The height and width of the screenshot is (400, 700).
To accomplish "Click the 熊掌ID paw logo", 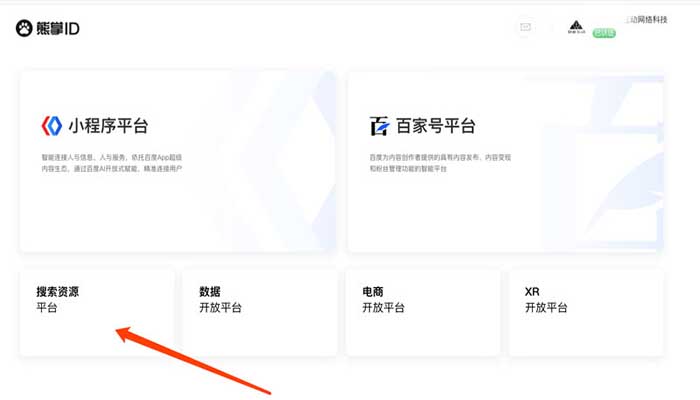I will point(24,29).
